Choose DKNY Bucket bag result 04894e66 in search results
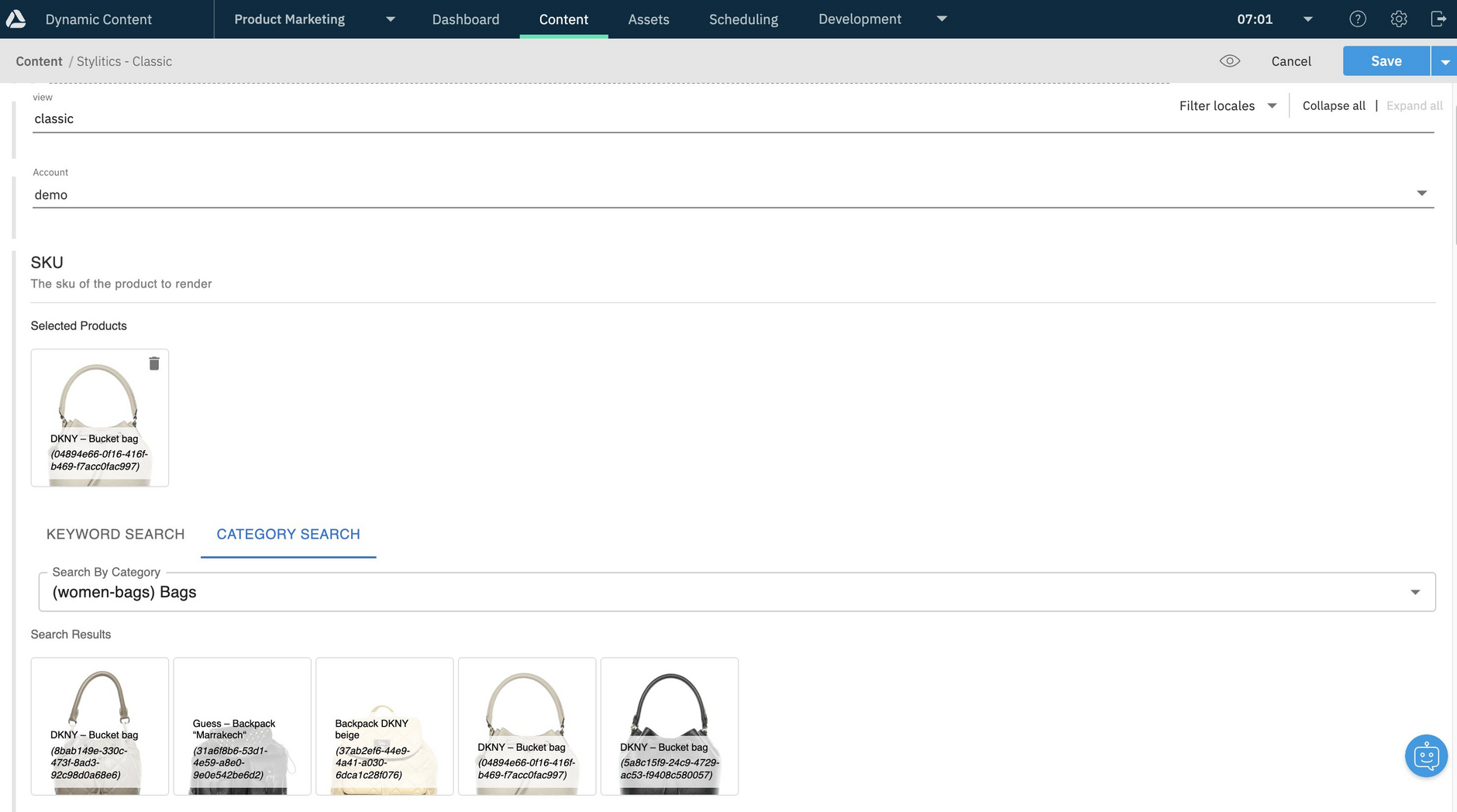 pos(527,727)
